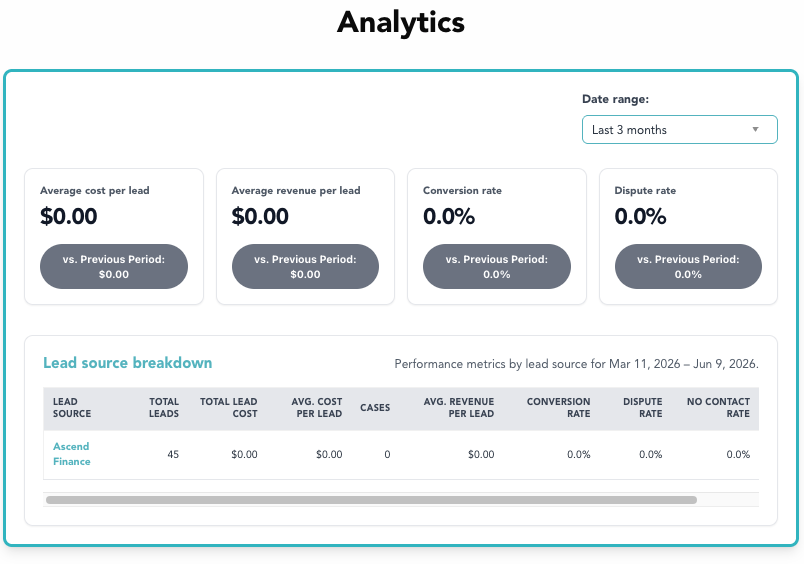Click the Conversion rate previous period badge
The image size is (804, 564).
497,267
